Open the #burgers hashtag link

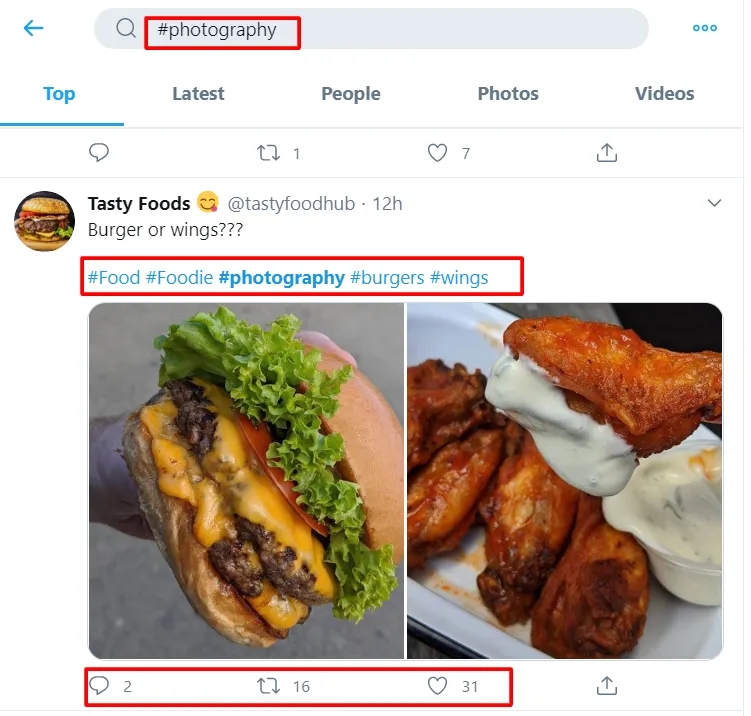(x=387, y=277)
